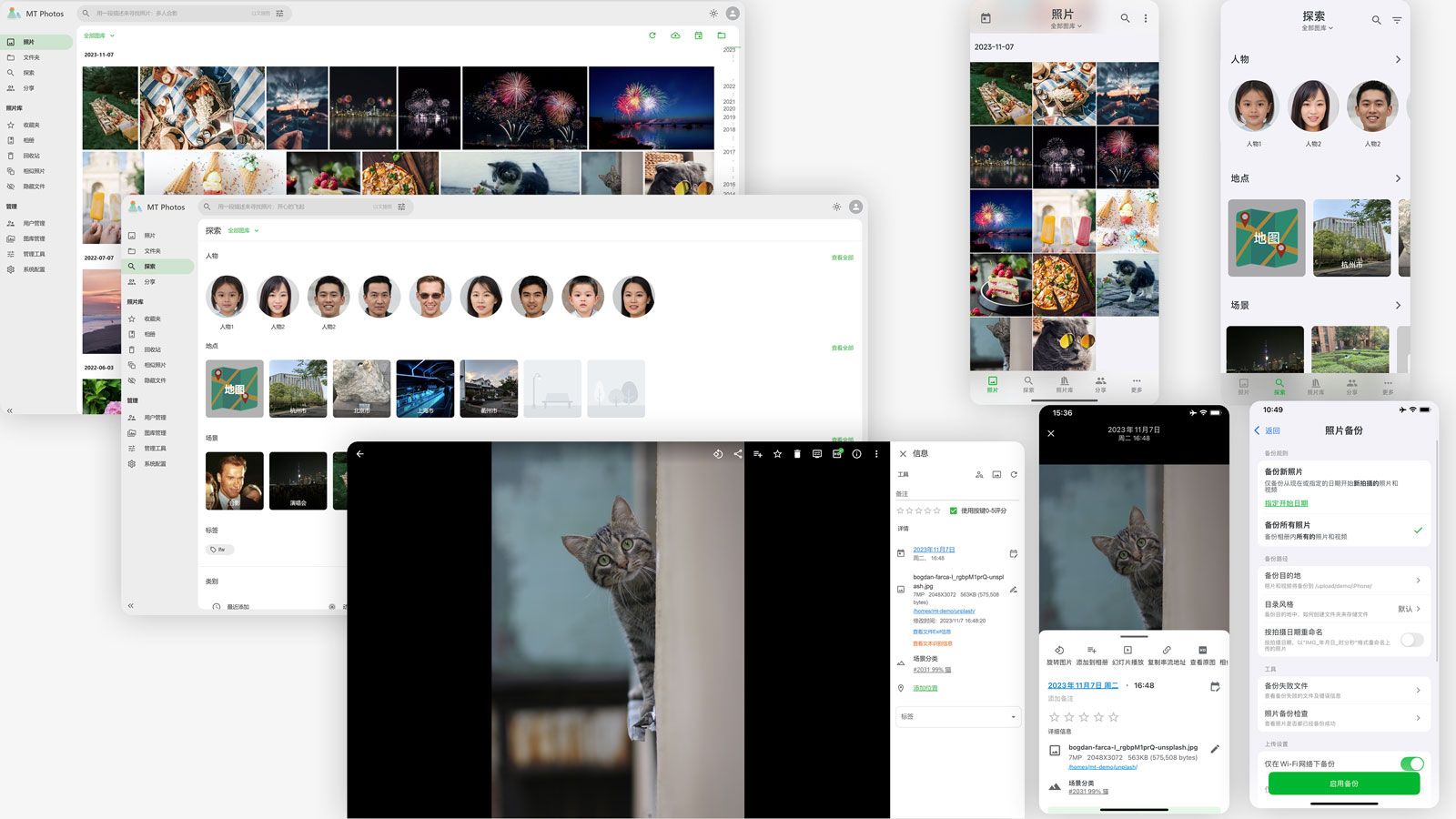Close the mobile photo detail with X

1051,433
